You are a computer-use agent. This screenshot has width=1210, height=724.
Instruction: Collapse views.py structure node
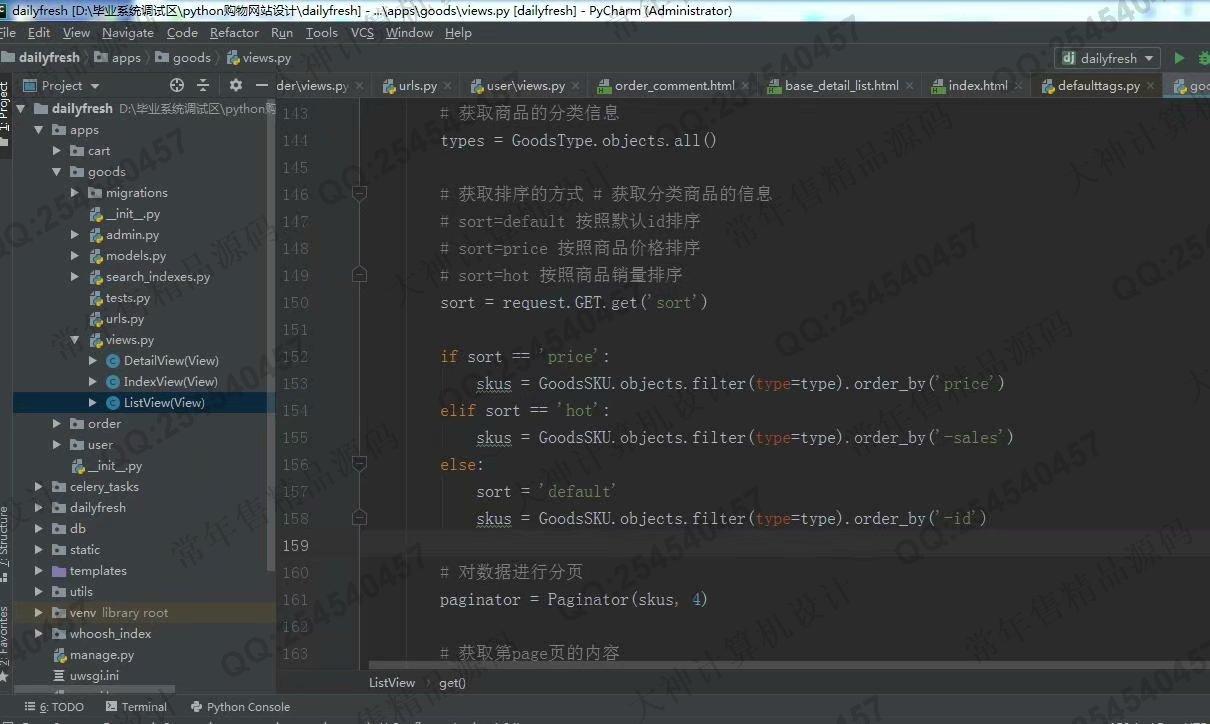point(75,340)
